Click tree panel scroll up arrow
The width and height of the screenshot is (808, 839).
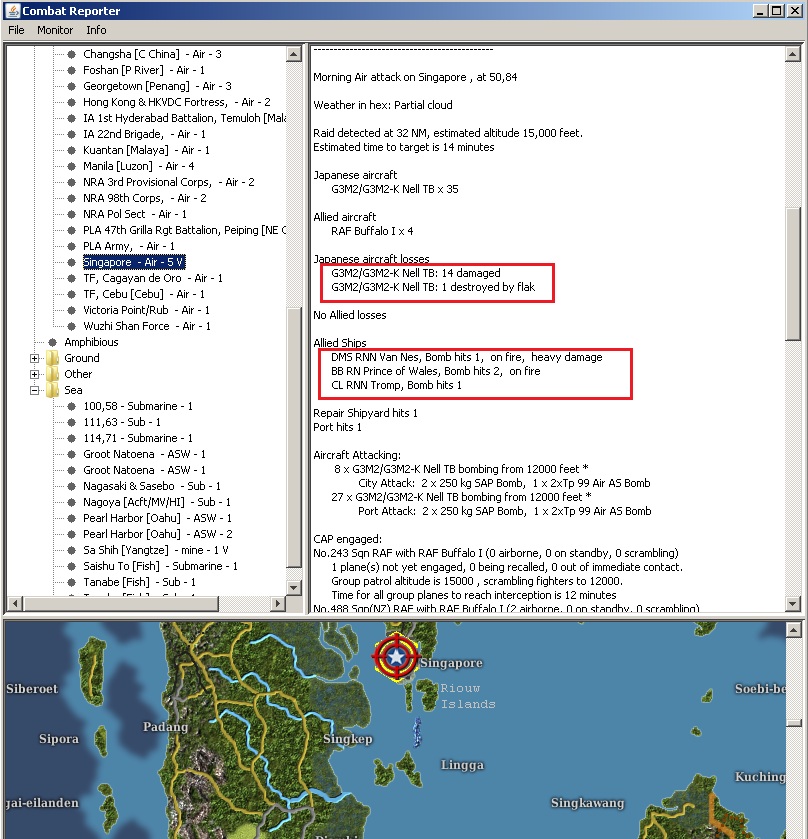pyautogui.click(x=294, y=54)
